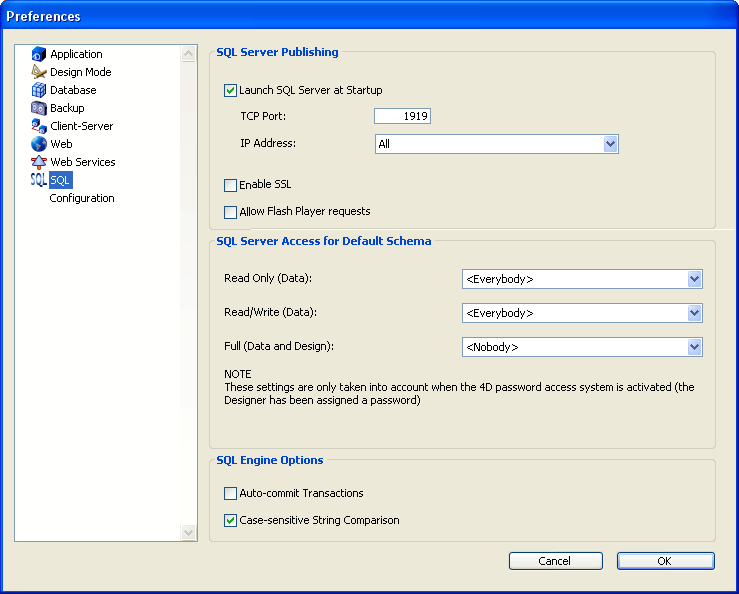The height and width of the screenshot is (594, 739).
Task: Select the Client-Server icon
Action: pyautogui.click(x=39, y=126)
